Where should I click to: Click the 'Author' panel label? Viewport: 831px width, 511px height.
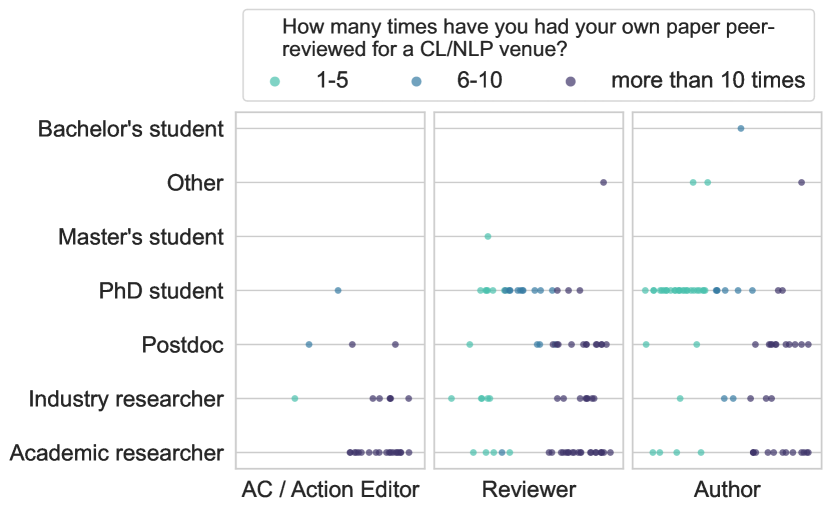[727, 490]
